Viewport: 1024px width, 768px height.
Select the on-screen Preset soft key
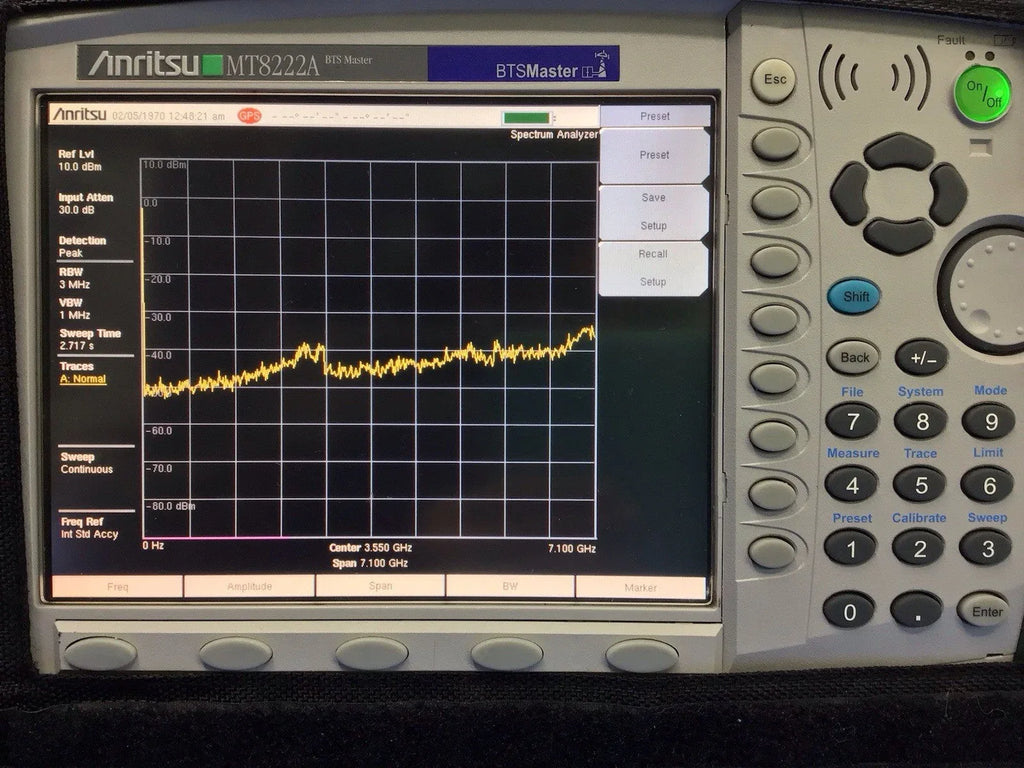[654, 155]
